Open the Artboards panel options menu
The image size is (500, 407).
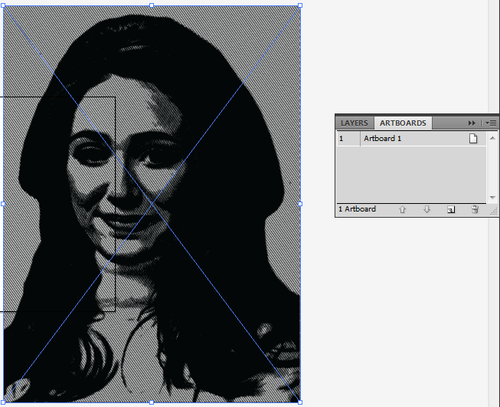(491, 123)
